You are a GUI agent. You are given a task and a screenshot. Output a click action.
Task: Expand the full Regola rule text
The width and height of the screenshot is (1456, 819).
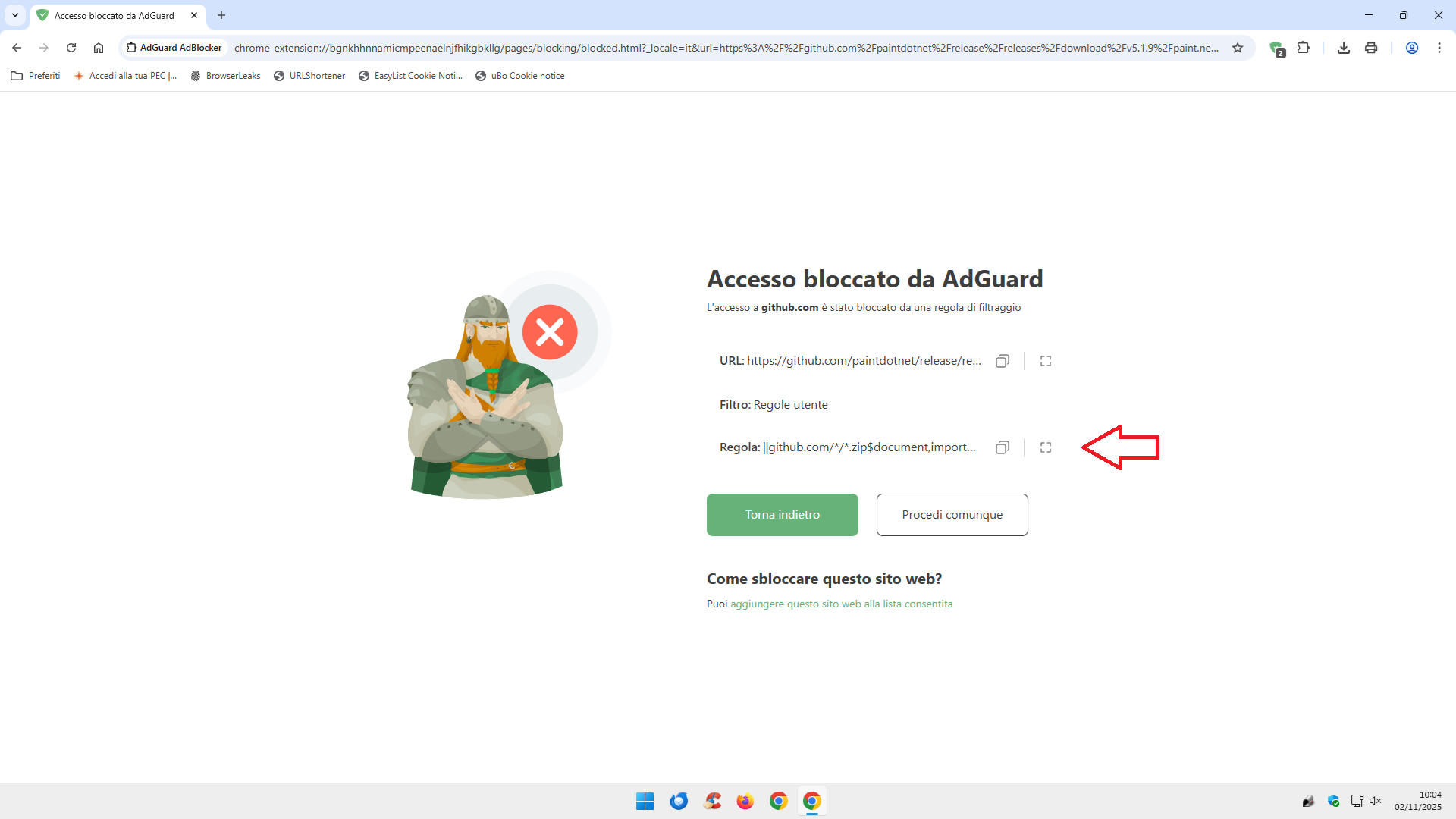point(1046,447)
